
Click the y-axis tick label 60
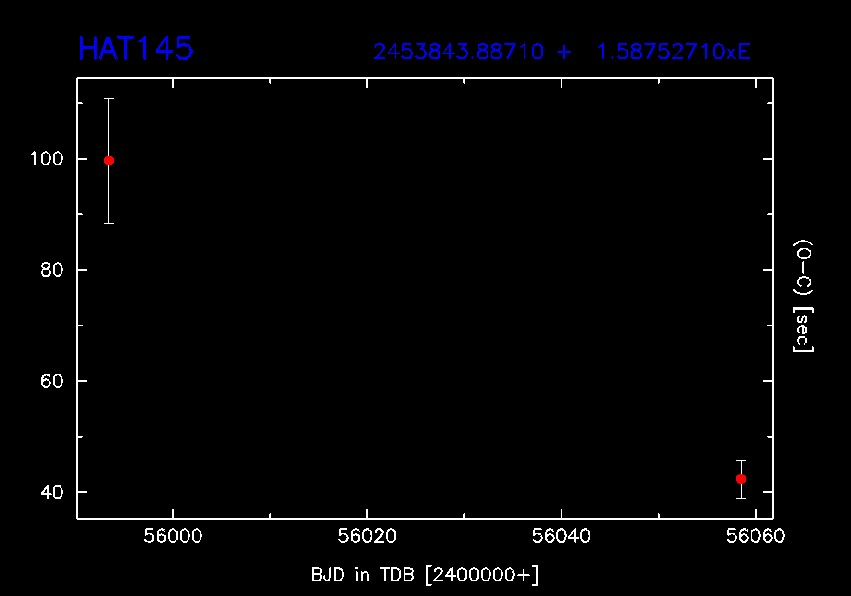pos(52,381)
